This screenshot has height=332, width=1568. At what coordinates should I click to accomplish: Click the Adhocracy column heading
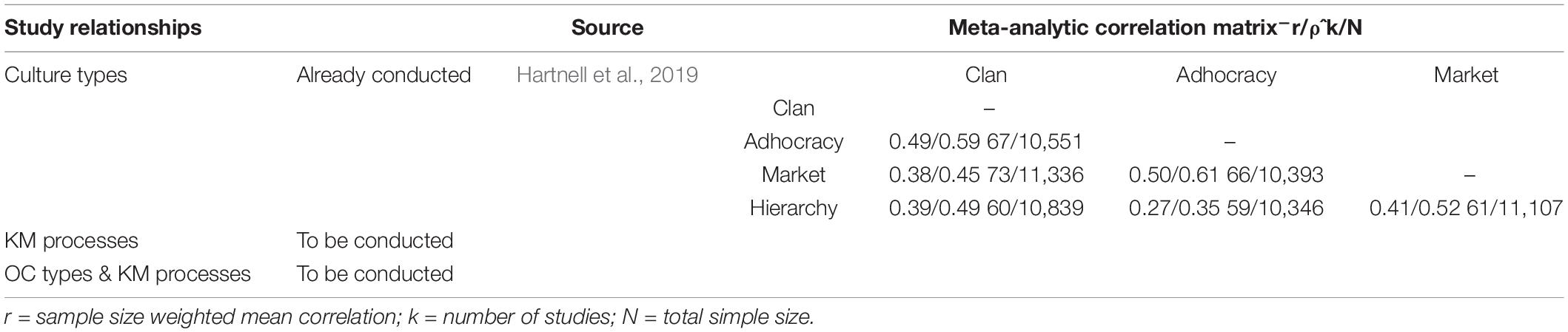click(1226, 75)
